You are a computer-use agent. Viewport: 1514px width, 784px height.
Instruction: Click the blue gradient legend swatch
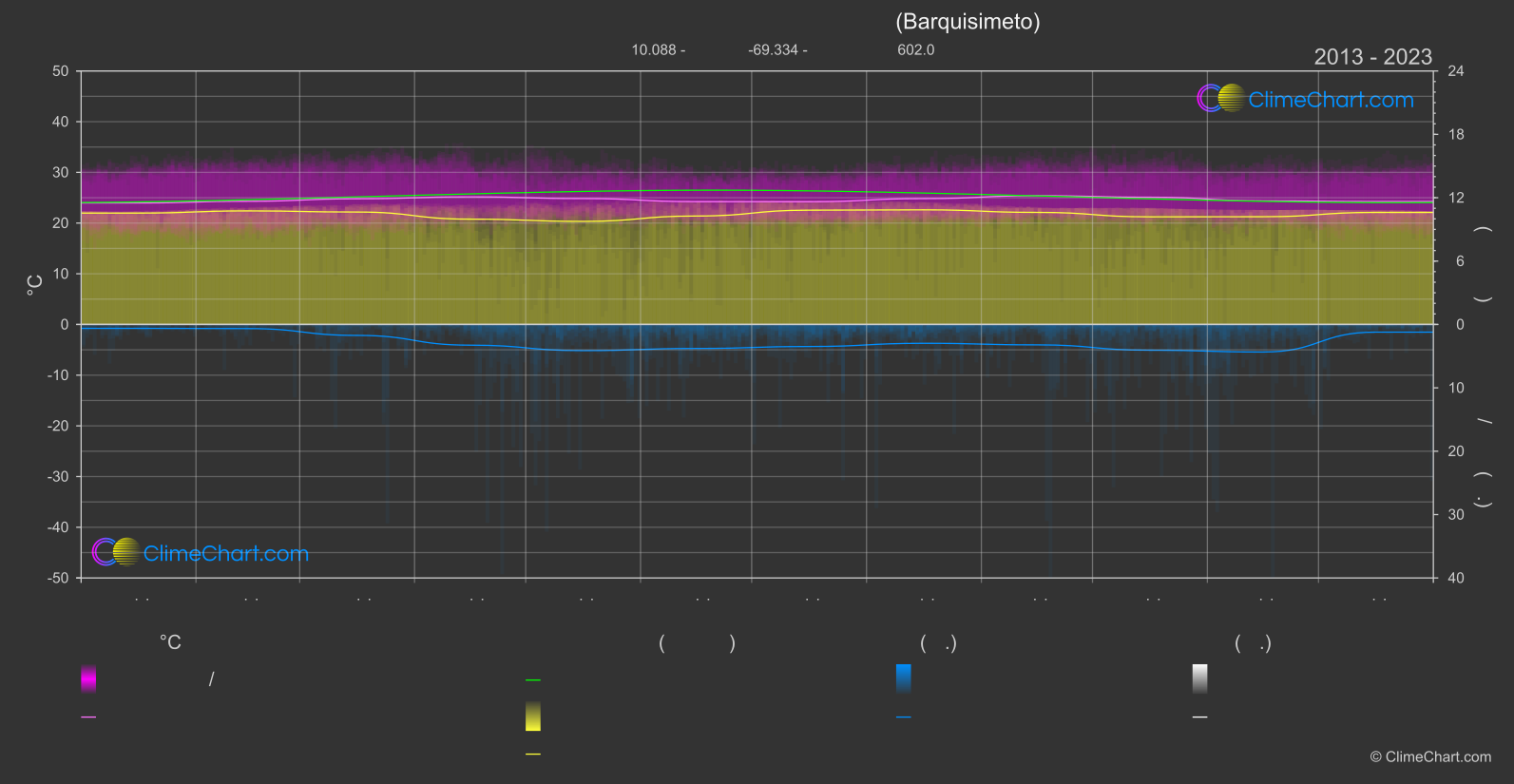[x=904, y=679]
